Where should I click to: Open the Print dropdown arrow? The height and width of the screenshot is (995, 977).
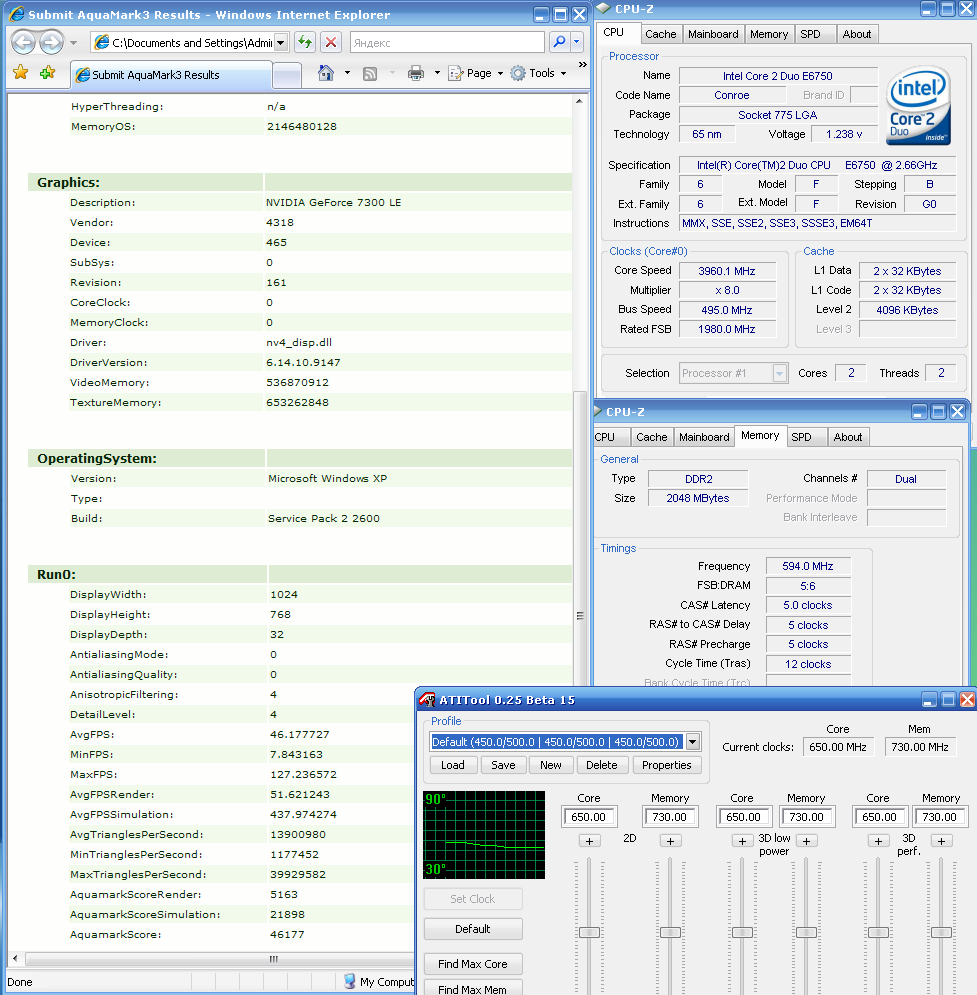click(x=437, y=74)
